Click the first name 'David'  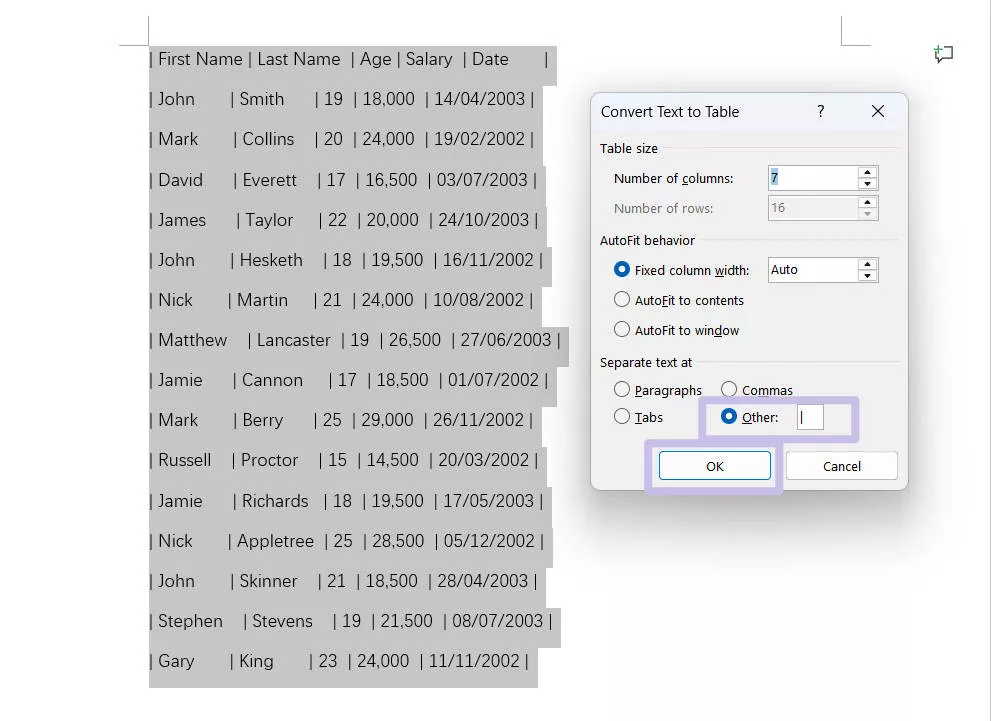[x=180, y=180]
